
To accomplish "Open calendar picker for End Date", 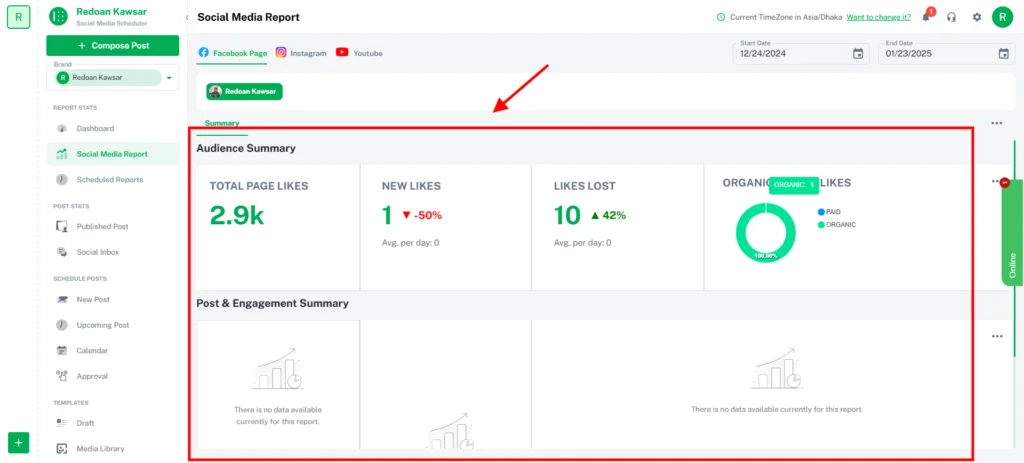I will click(x=1003, y=54).
